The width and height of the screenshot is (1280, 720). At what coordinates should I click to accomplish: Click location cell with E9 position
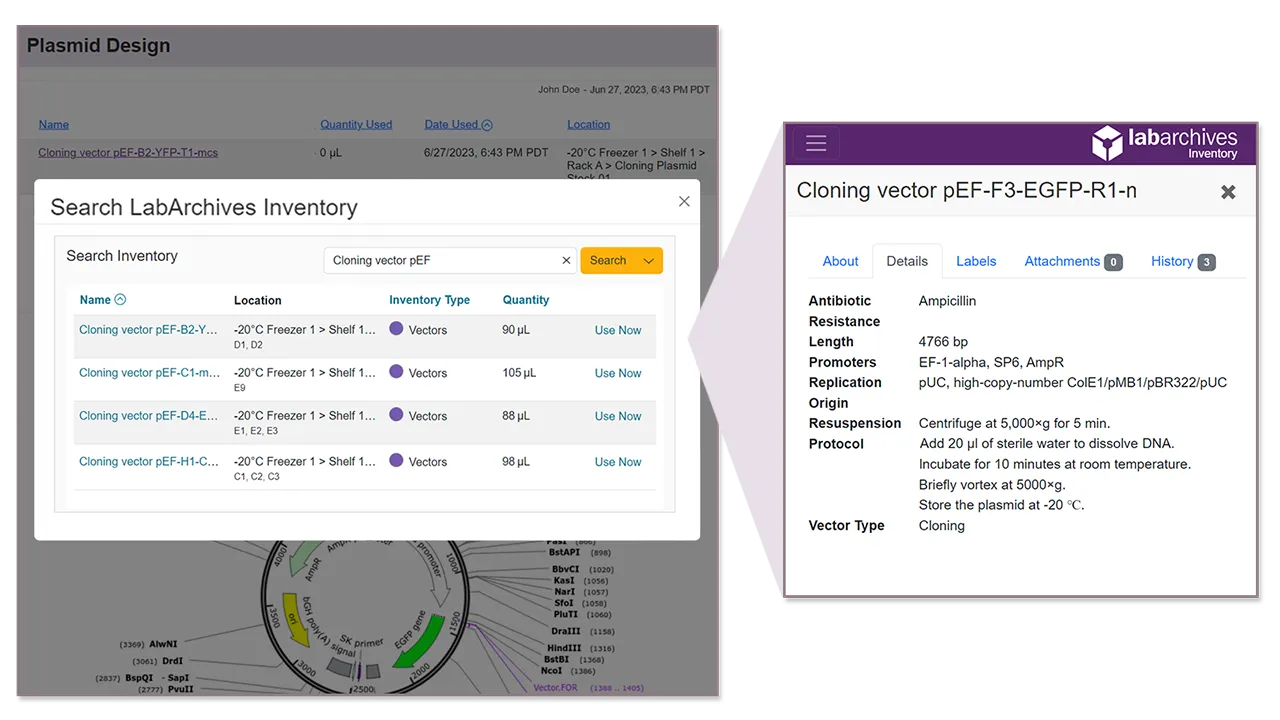click(306, 379)
